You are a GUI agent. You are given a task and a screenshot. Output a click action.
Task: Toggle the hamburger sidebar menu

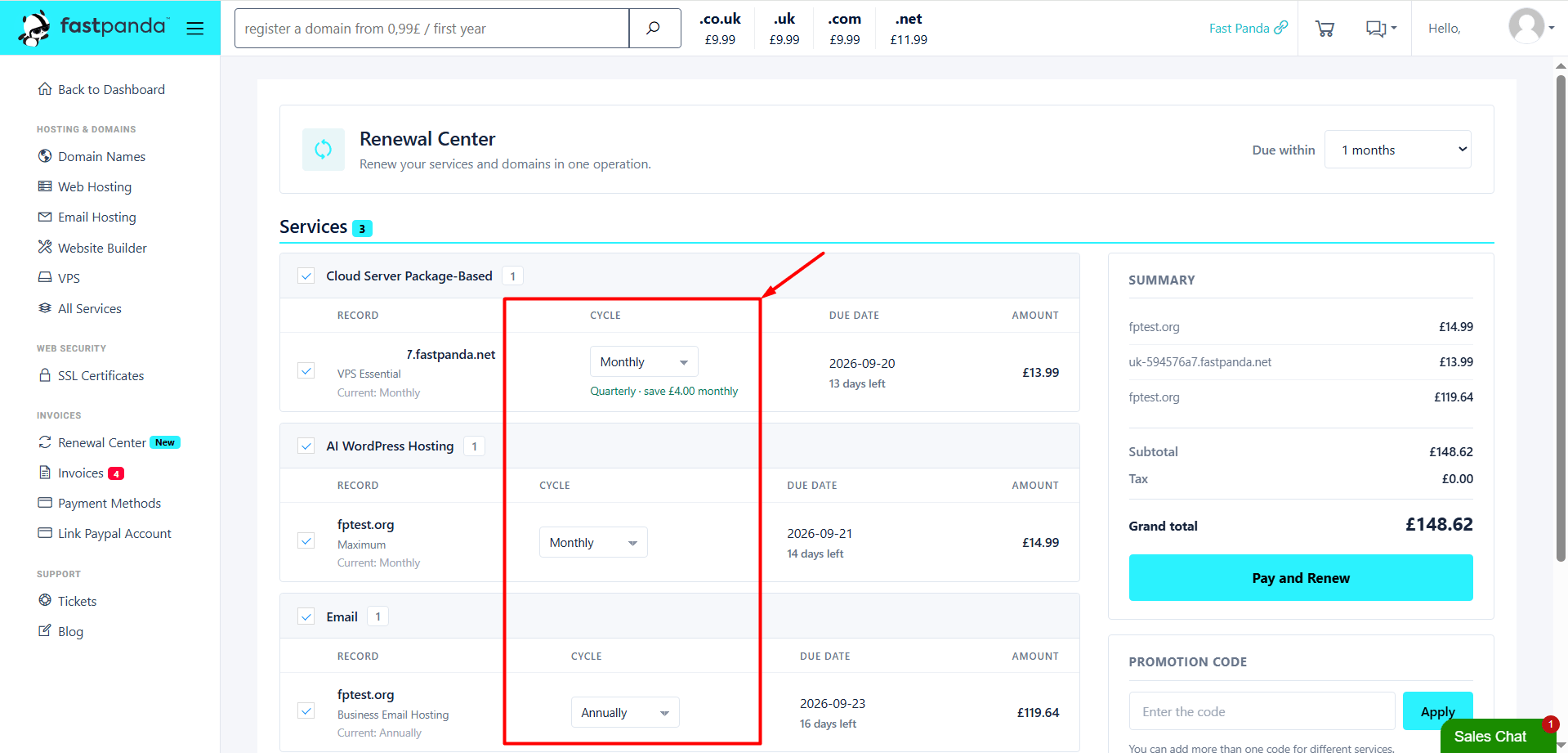[x=194, y=29]
